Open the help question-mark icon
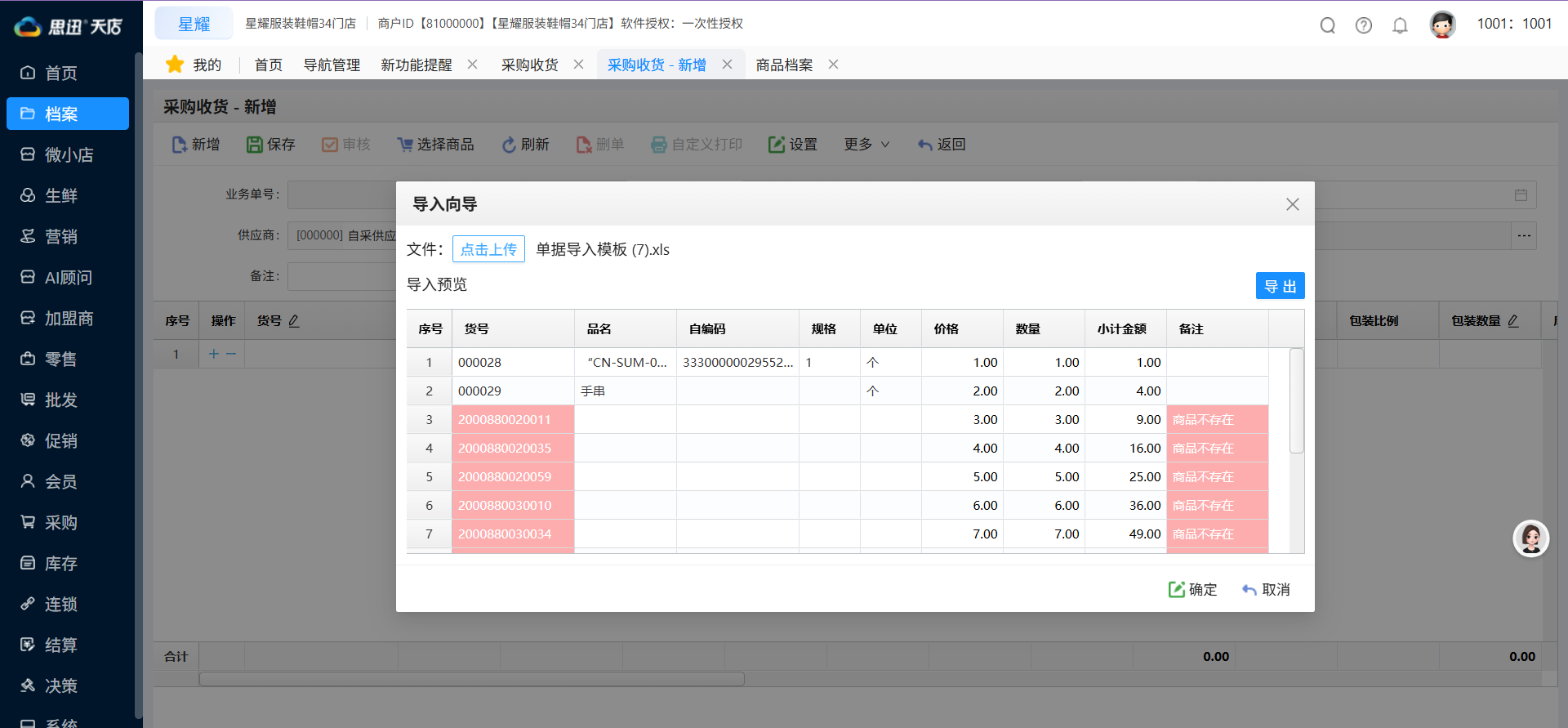Image resolution: width=1568 pixels, height=728 pixels. [1364, 25]
